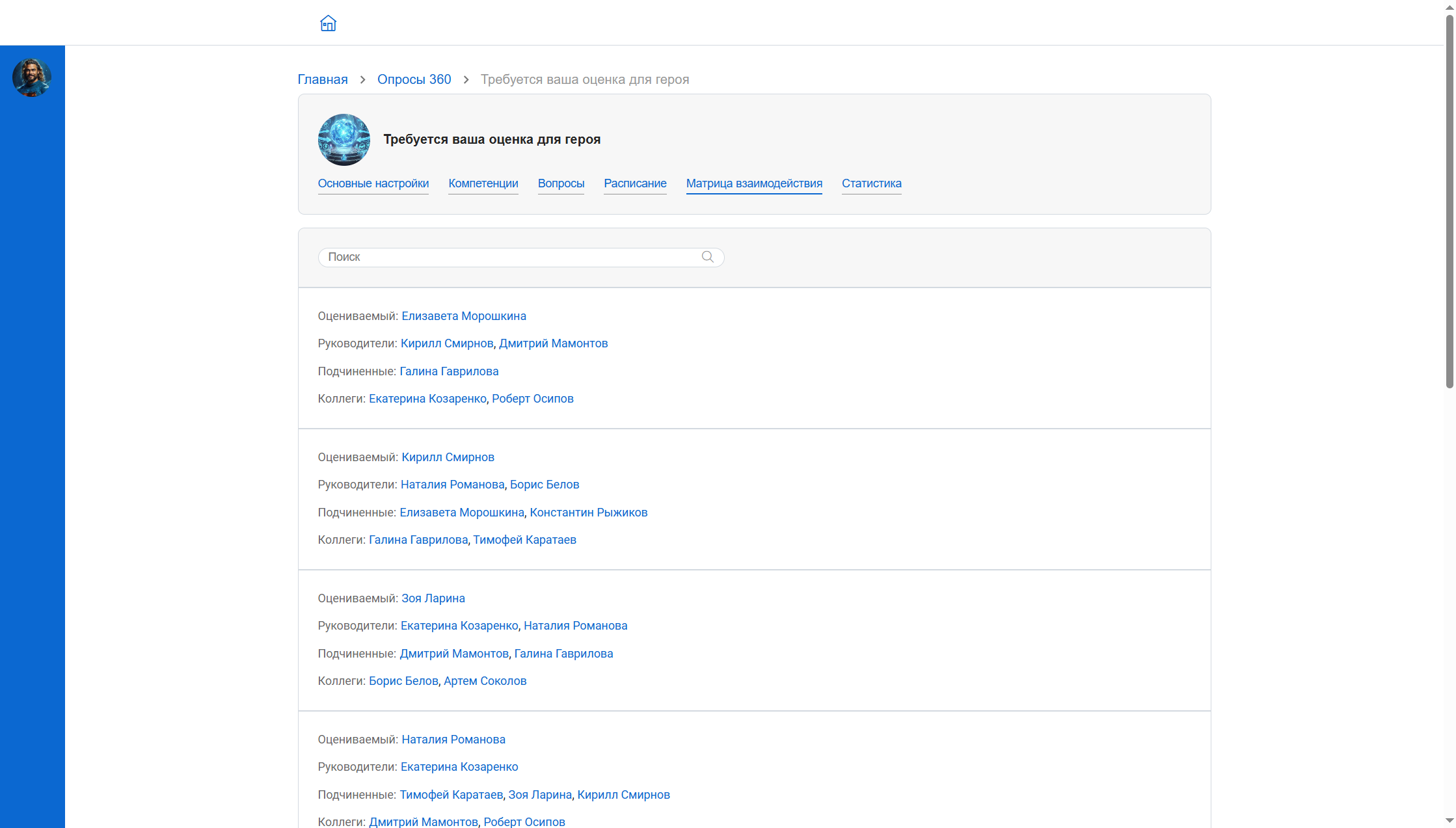Open the Основные настройки tab

[x=373, y=183]
